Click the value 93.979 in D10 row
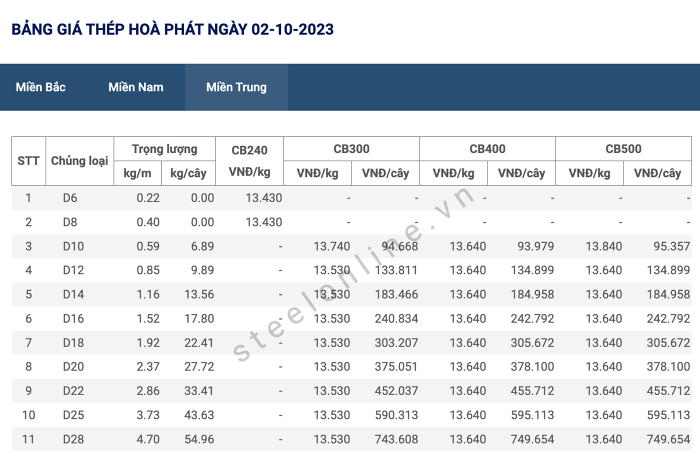Screen dimensions: 700x461 pos(536,246)
